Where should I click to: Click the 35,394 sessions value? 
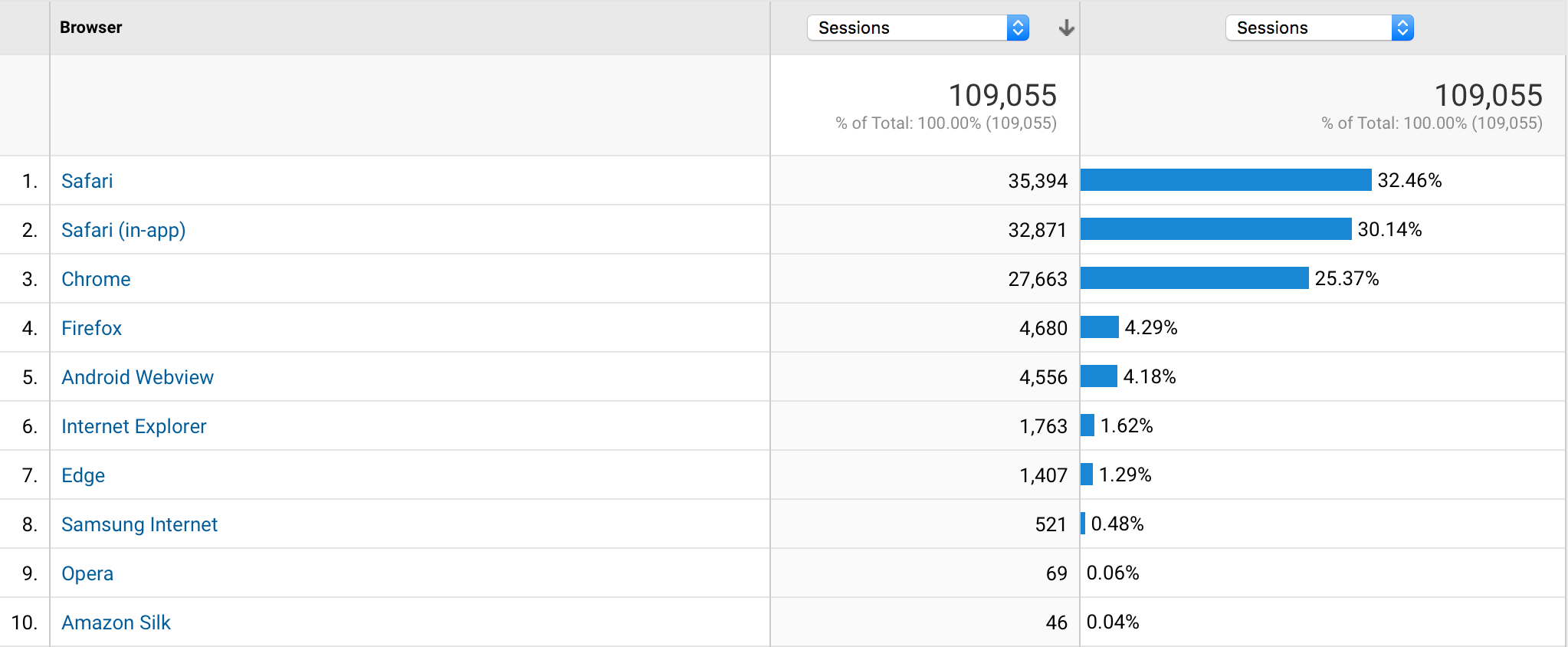pos(1038,181)
